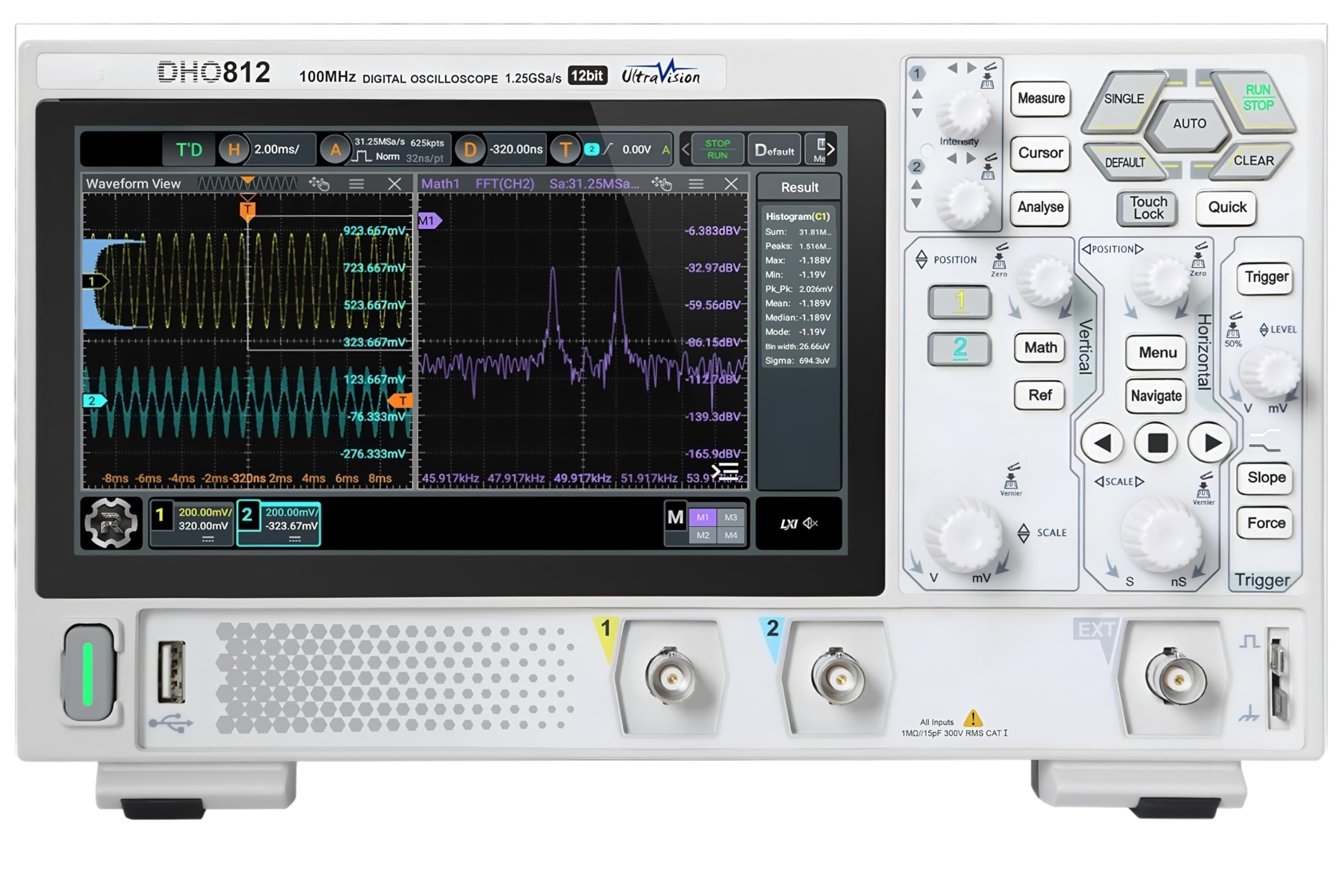Viewport: 1343px width, 896px height.
Task: Select the cyan channel 2 ground marker
Action: [95, 401]
